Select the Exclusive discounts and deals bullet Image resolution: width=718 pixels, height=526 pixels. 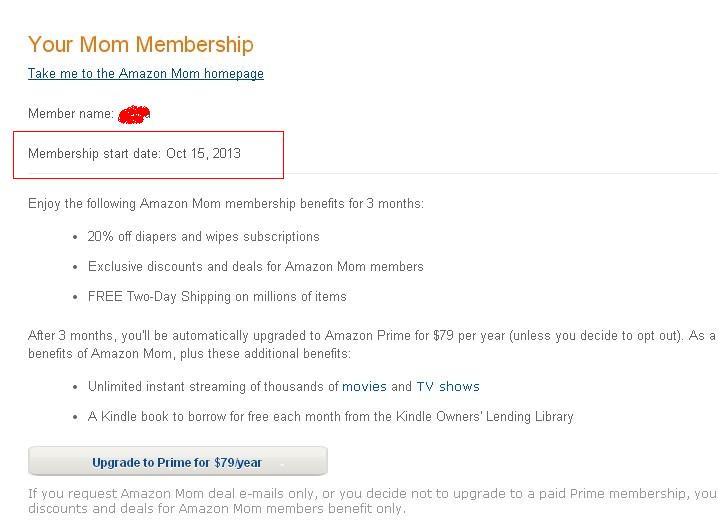click(255, 267)
